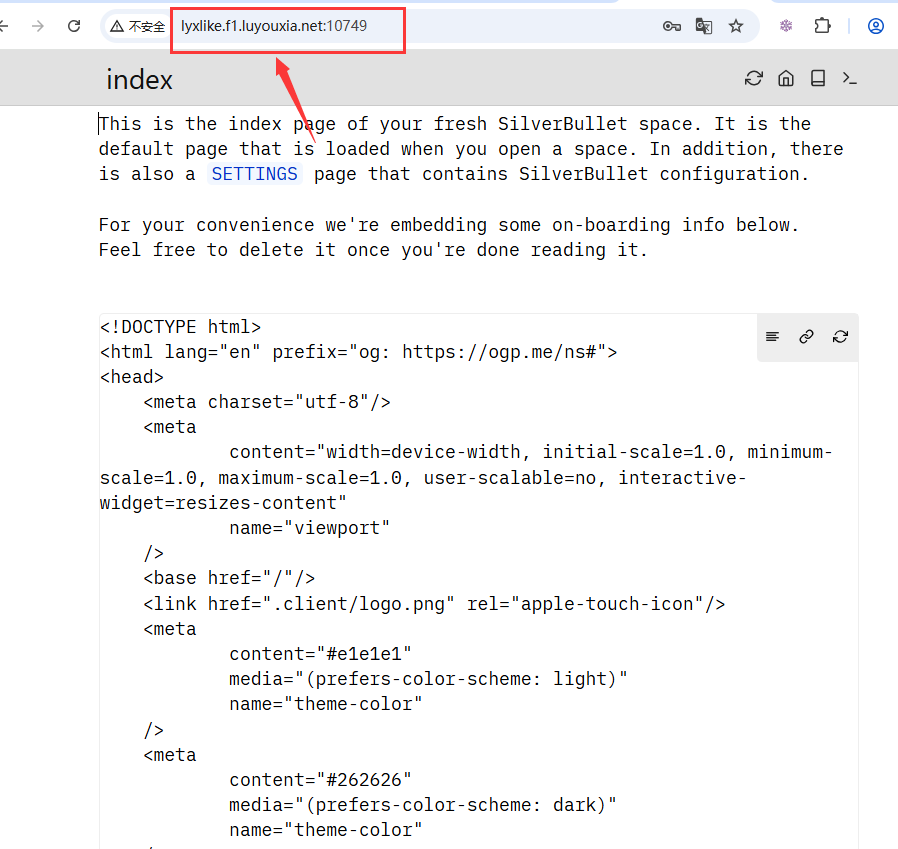This screenshot has width=898, height=849.
Task: Click the browser forward arrow
Action: (38, 26)
